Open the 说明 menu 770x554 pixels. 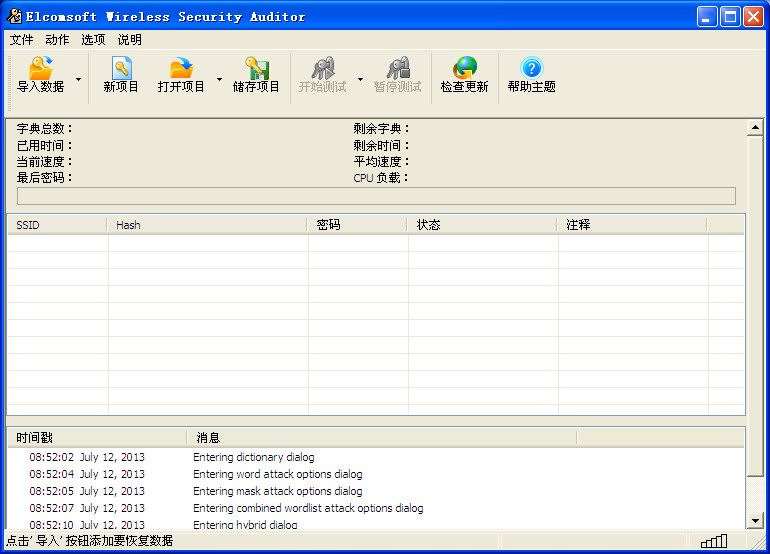click(x=130, y=40)
